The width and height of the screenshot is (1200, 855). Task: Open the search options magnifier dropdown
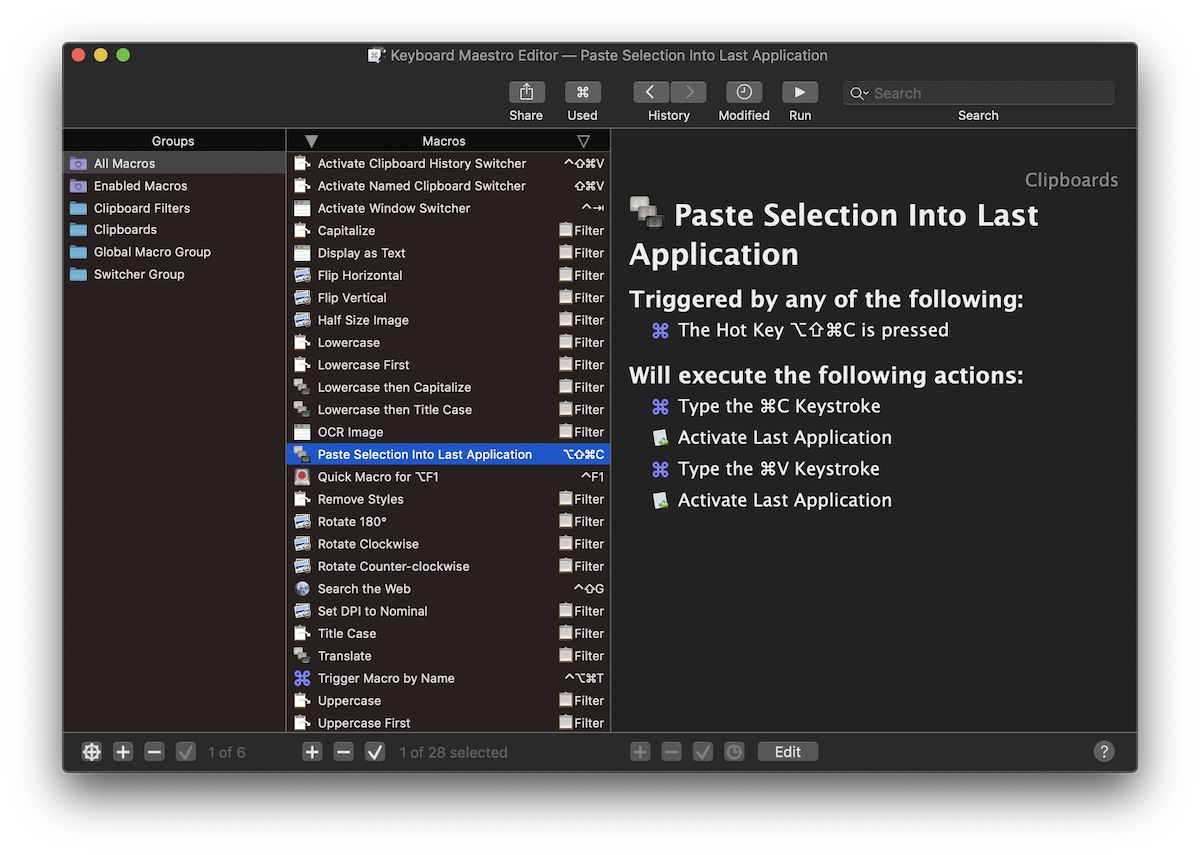tap(859, 93)
